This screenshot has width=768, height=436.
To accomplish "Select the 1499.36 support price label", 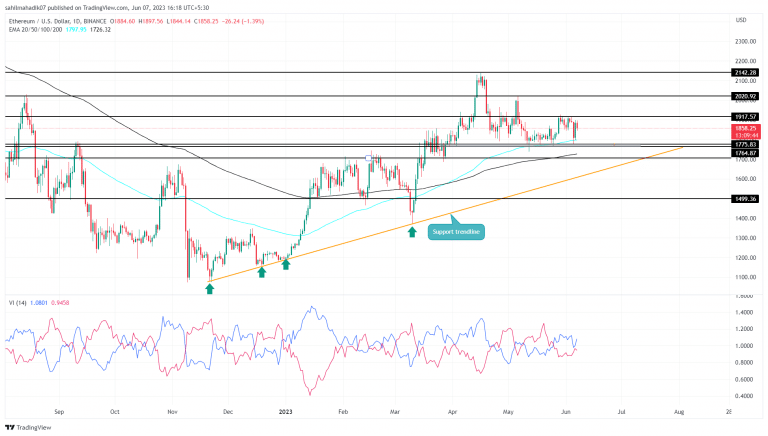I will [x=746, y=199].
